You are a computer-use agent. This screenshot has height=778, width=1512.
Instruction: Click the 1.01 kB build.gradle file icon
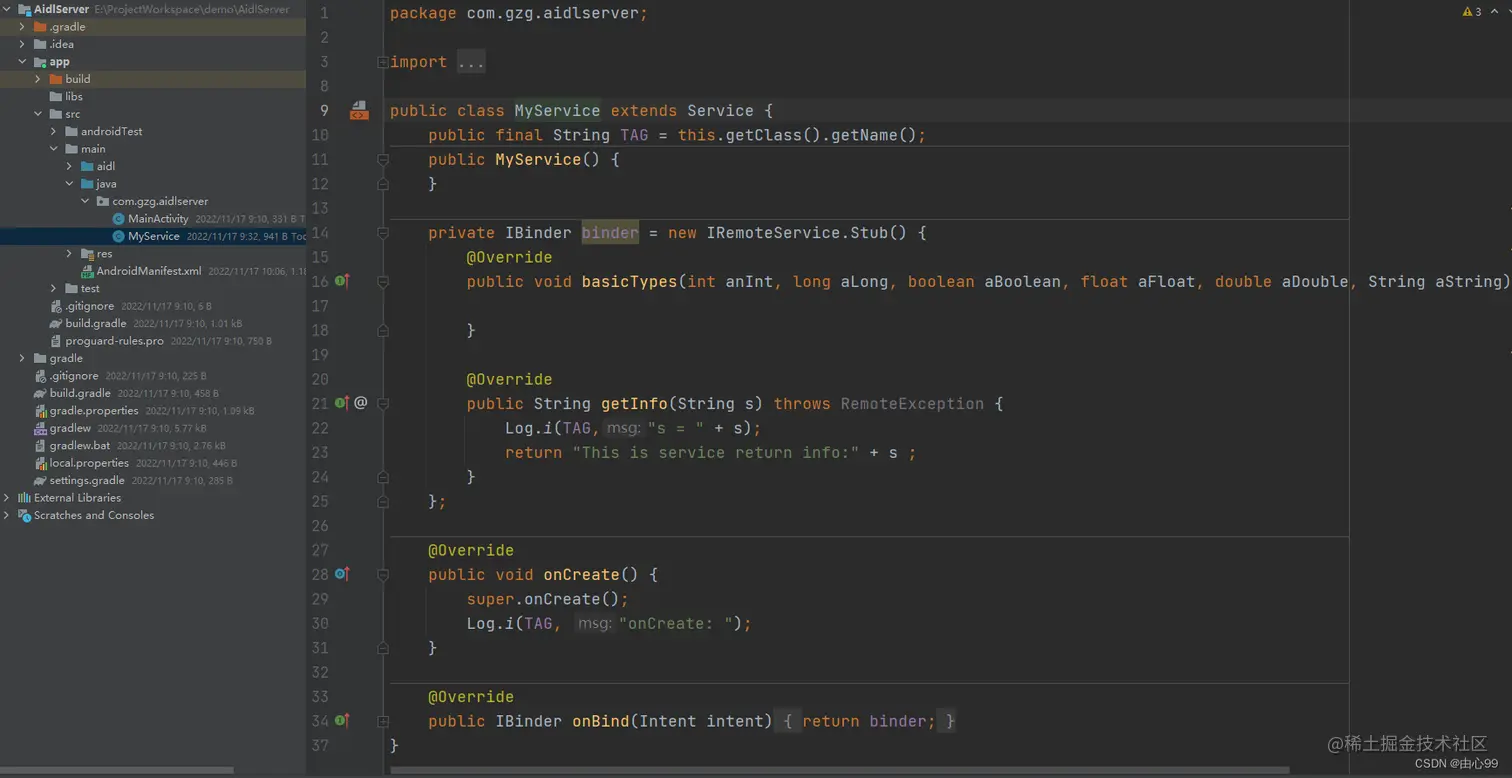coord(56,324)
